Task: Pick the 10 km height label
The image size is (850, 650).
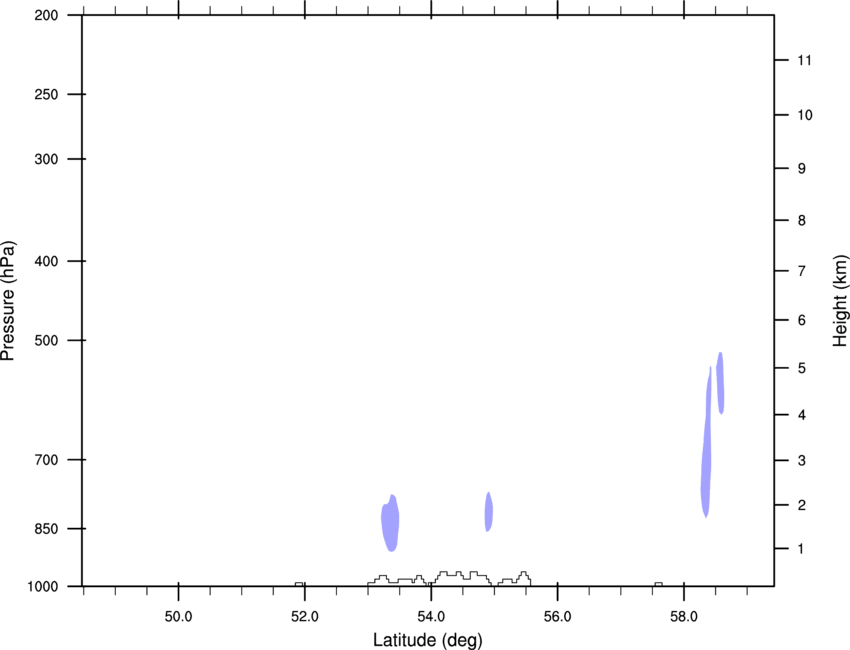Action: point(805,115)
